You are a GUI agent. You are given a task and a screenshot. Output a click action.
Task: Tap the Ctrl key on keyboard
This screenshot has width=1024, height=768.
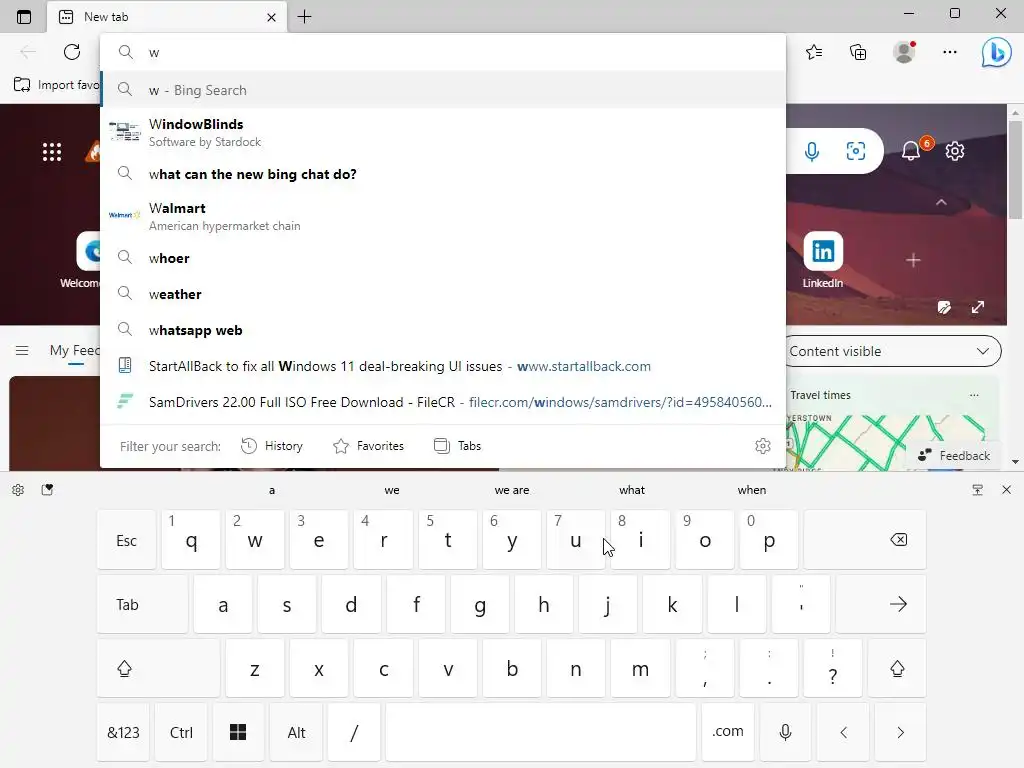[x=181, y=732]
